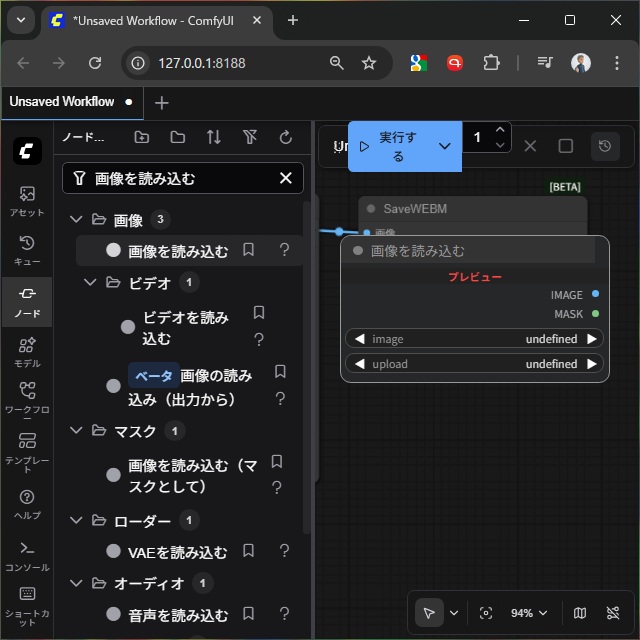Select the 音声を読み込む node in the list
640x640 pixels.
tap(178, 615)
